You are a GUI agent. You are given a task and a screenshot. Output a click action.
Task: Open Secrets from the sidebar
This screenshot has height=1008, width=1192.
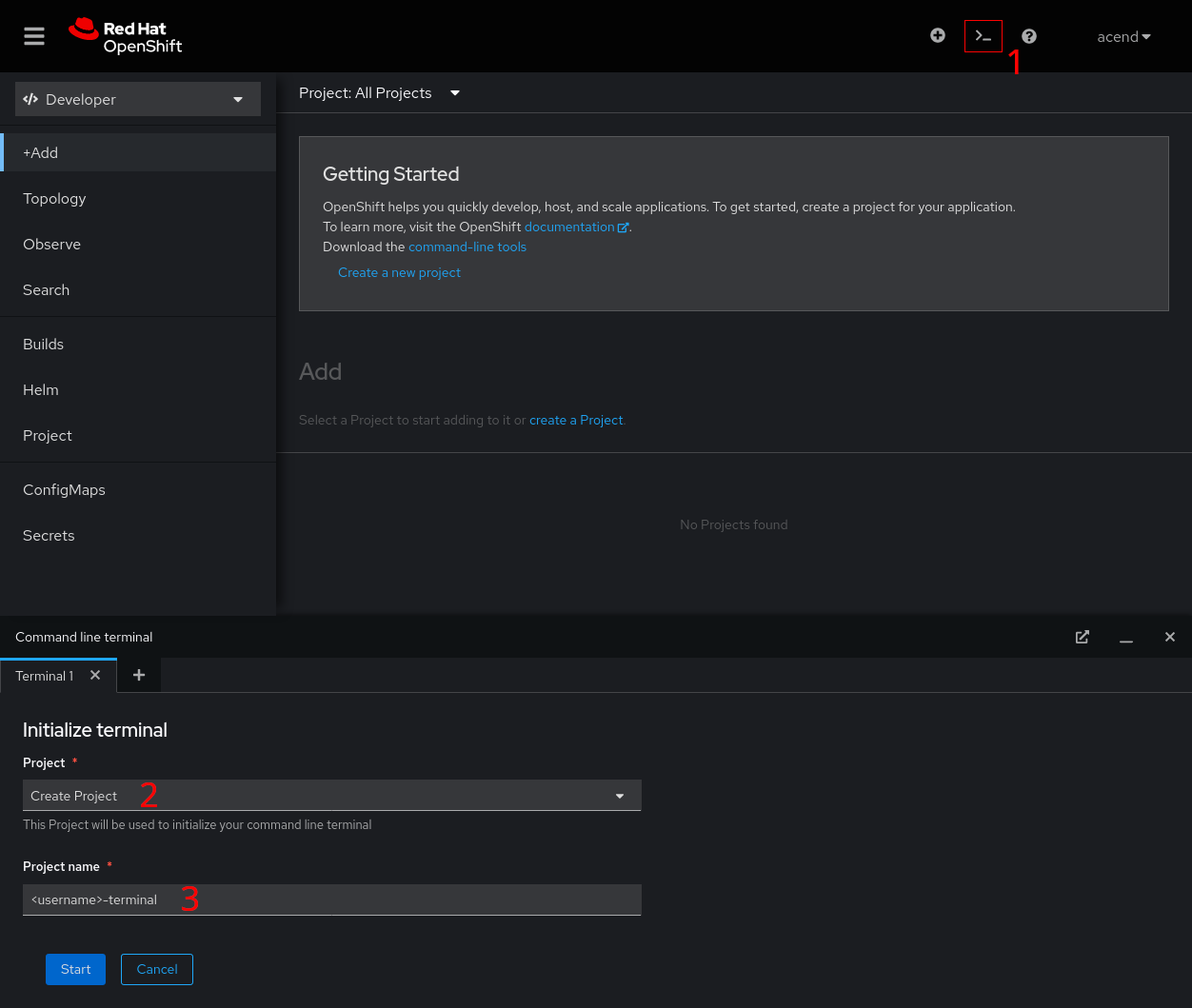point(49,535)
